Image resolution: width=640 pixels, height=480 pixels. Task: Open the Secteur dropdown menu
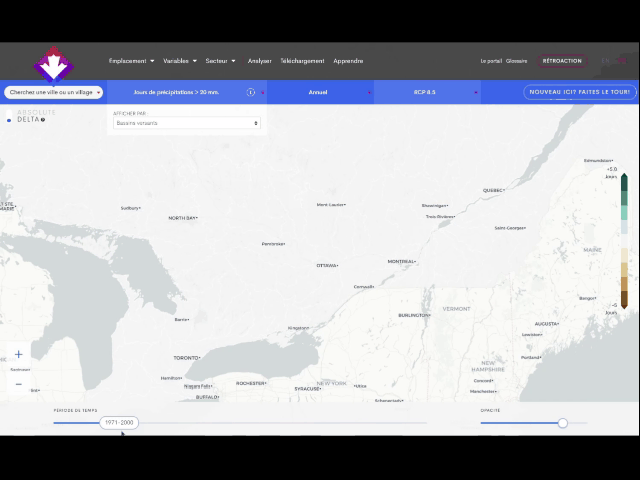point(220,61)
